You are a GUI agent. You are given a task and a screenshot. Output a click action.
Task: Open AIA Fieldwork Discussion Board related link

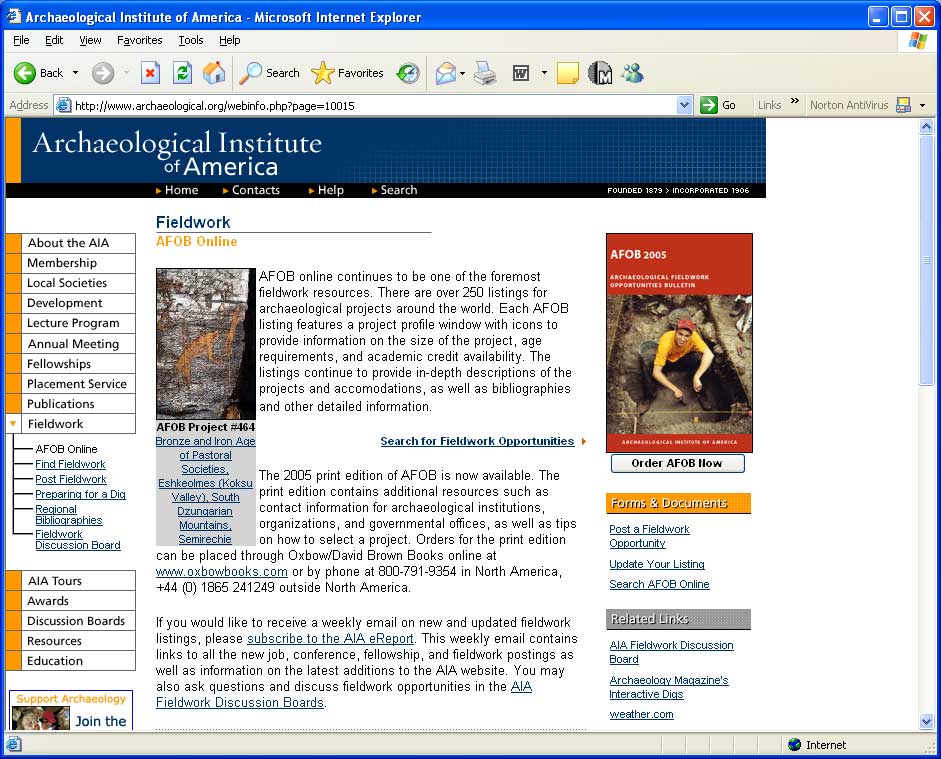tap(671, 652)
